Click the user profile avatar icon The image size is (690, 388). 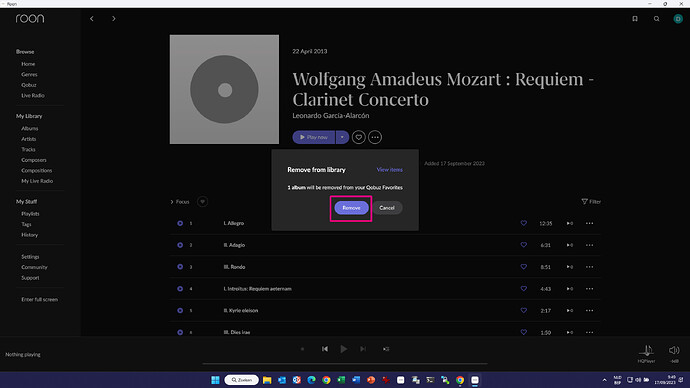click(678, 18)
